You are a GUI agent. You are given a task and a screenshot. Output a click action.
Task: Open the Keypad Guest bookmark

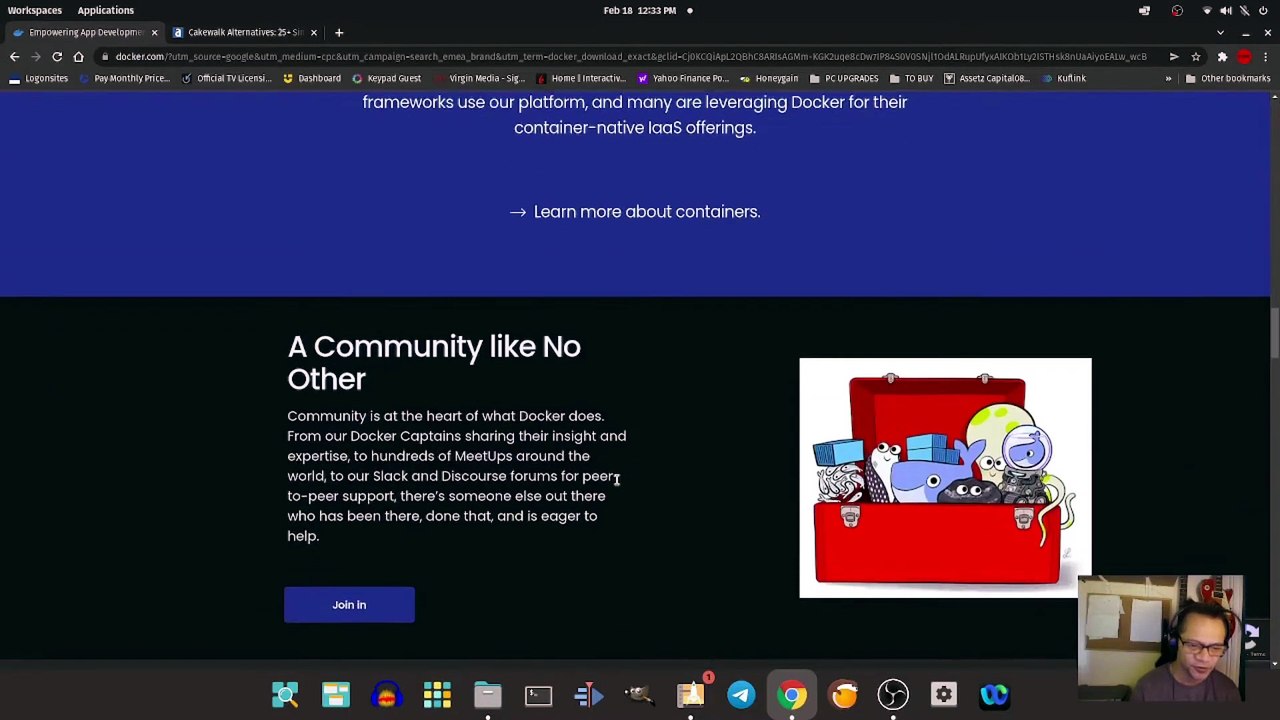(386, 78)
